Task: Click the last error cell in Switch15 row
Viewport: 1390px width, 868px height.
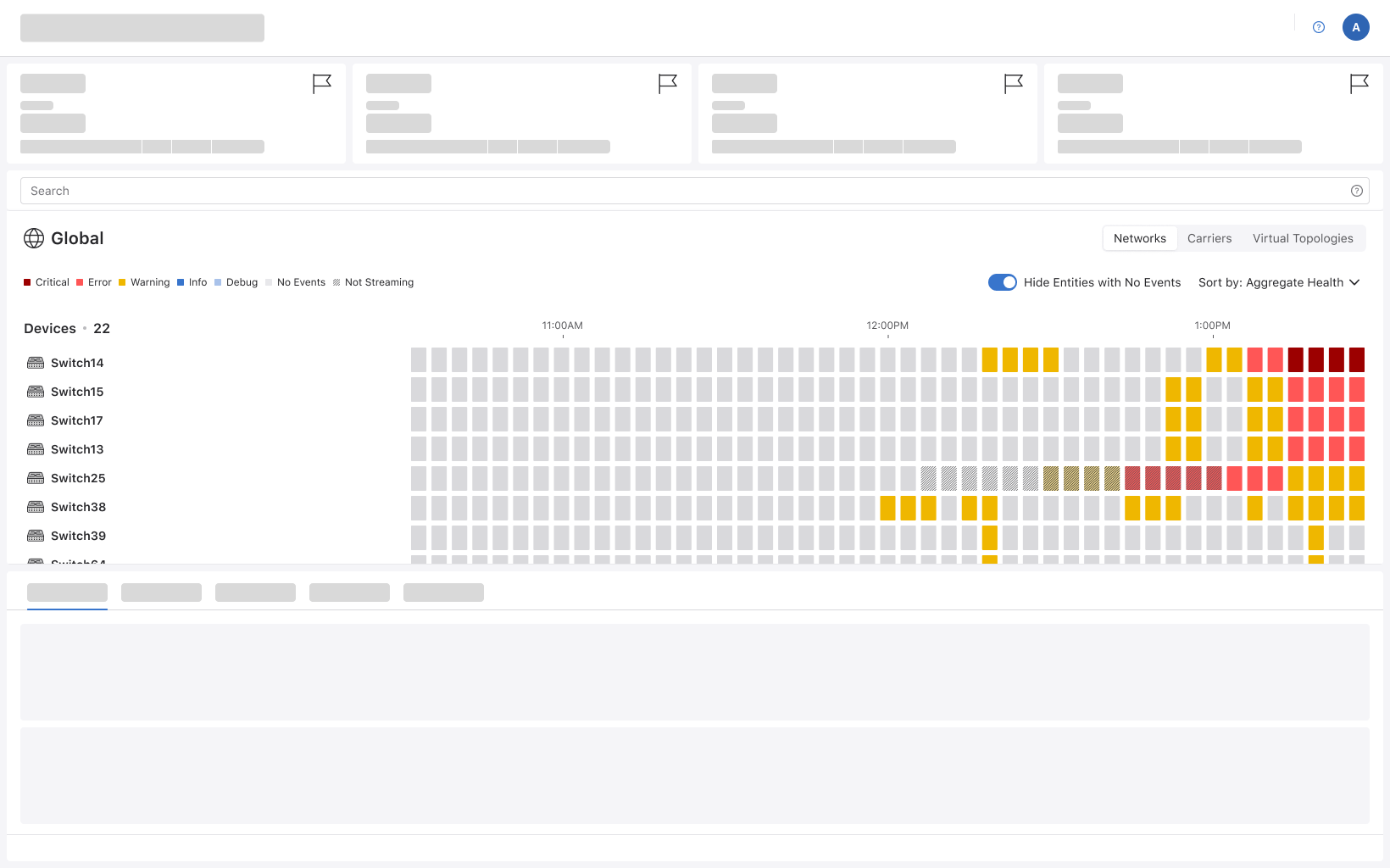Action: click(x=1357, y=389)
